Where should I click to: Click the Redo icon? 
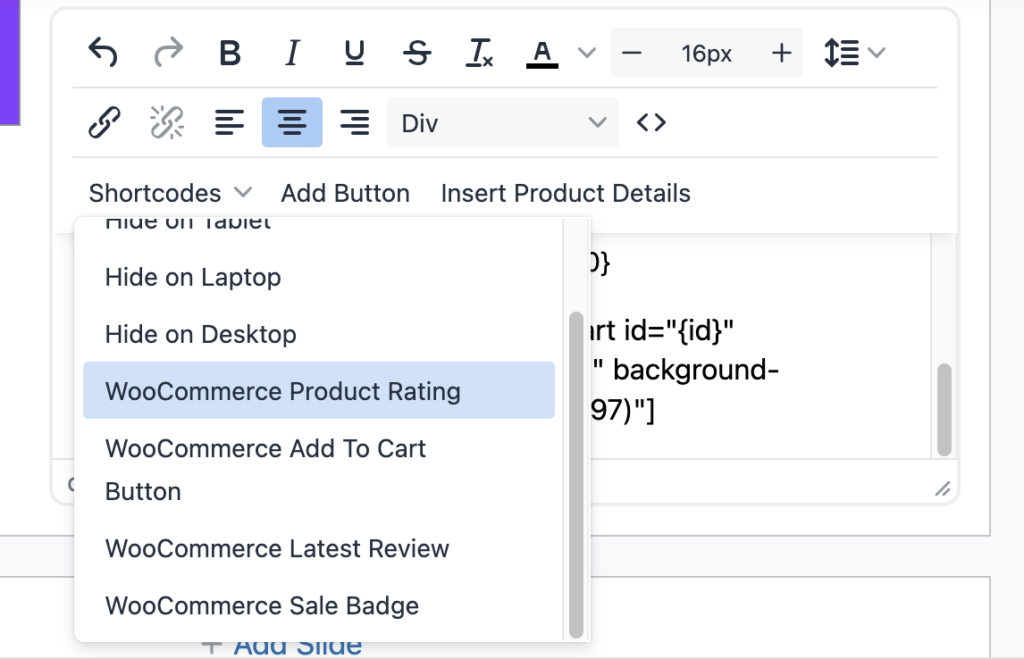[x=168, y=52]
